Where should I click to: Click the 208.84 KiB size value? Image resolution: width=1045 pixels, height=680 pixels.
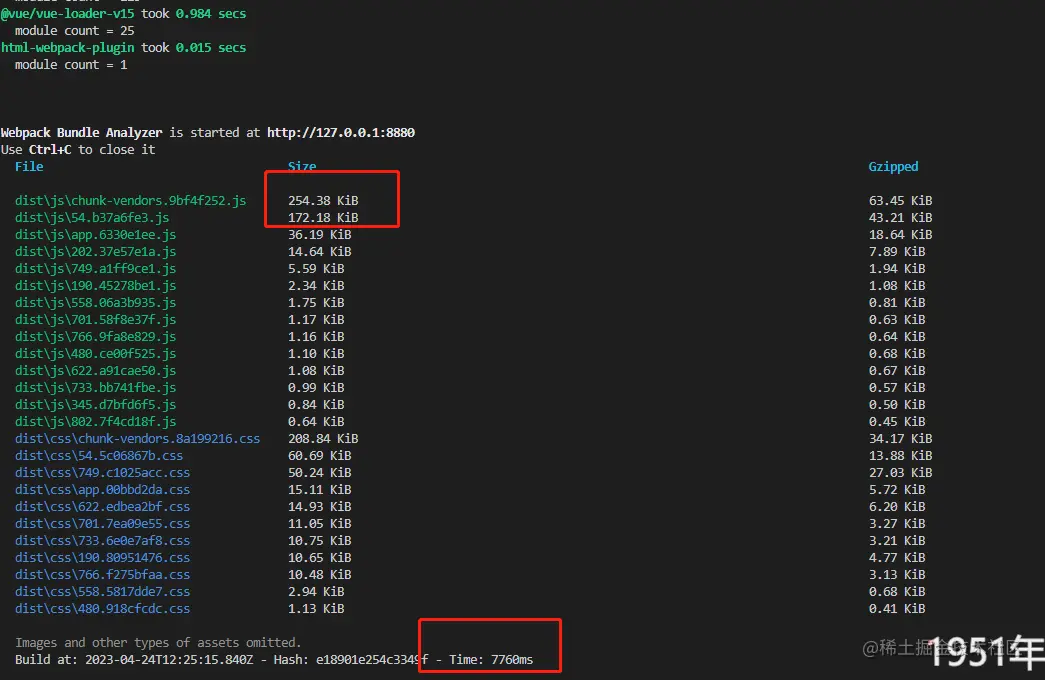[323, 439]
